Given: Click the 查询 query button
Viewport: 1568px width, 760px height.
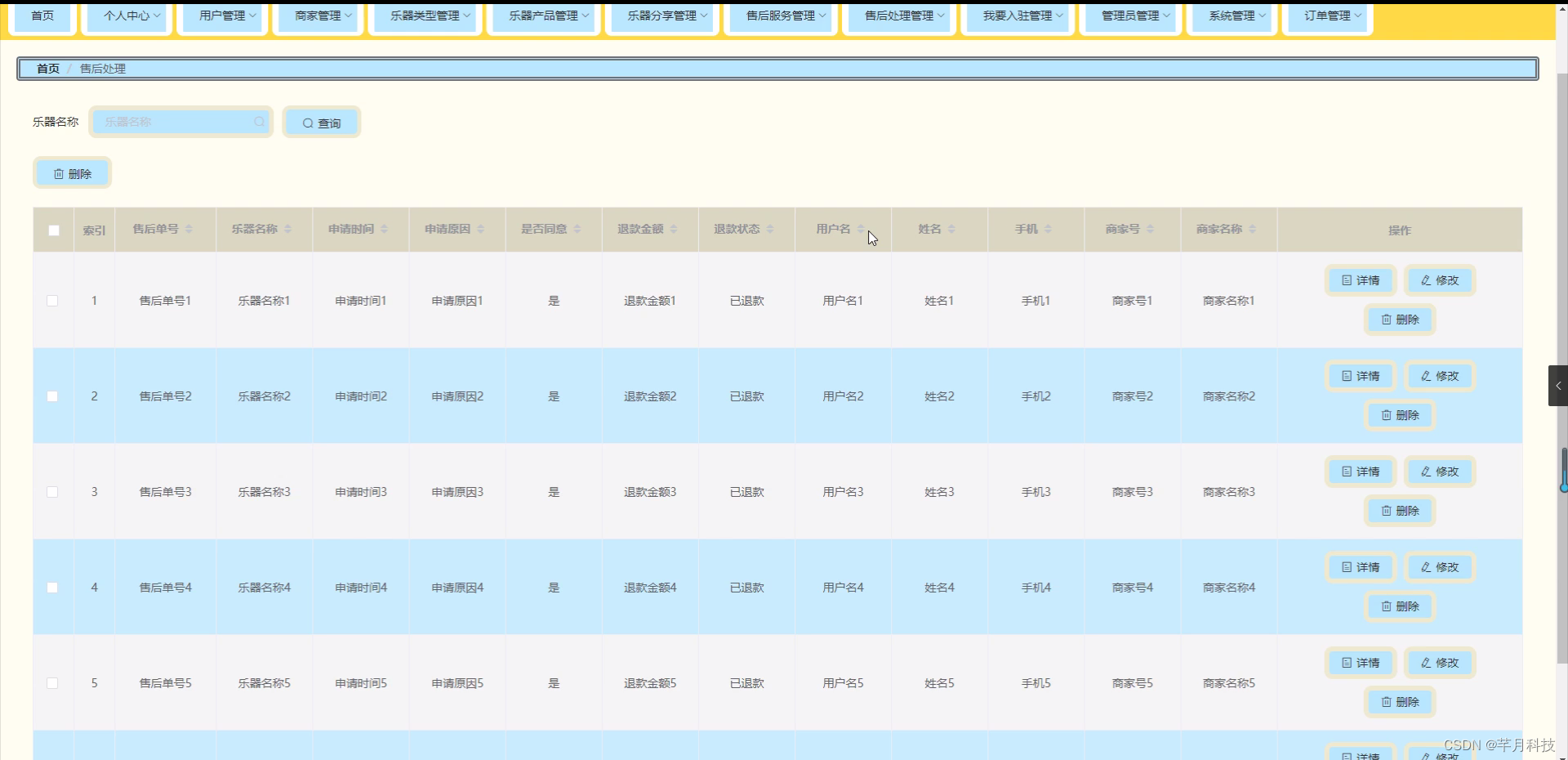Looking at the screenshot, I should [x=322, y=123].
